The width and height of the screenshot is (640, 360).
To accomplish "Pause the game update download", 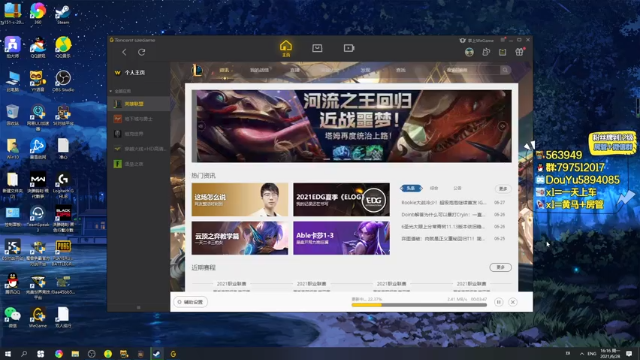I will [498, 302].
